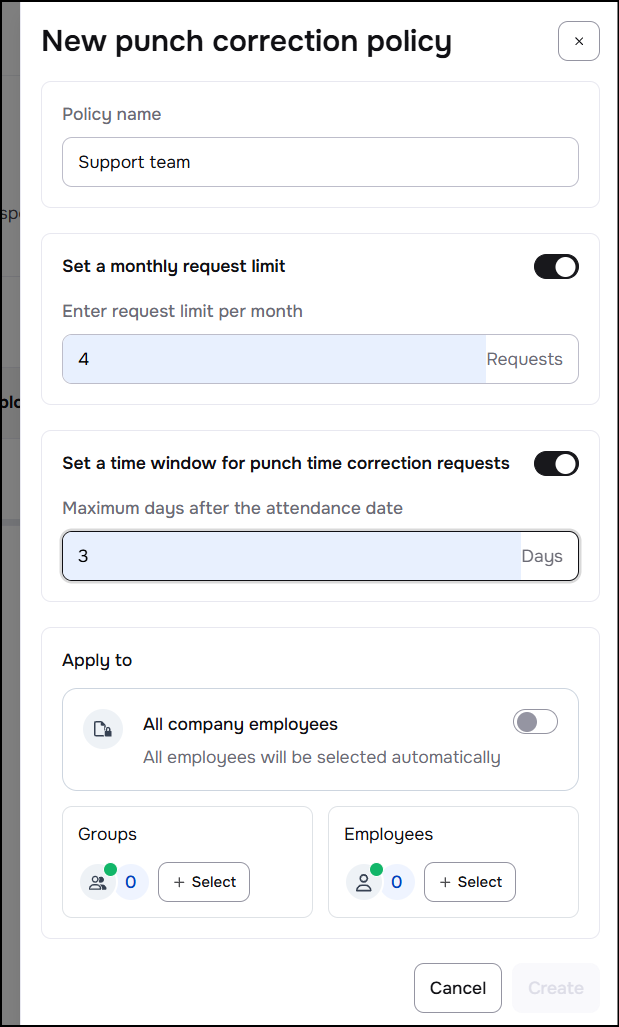Click the Apply to section heading
Viewport: 619px width, 1027px height.
(x=97, y=660)
